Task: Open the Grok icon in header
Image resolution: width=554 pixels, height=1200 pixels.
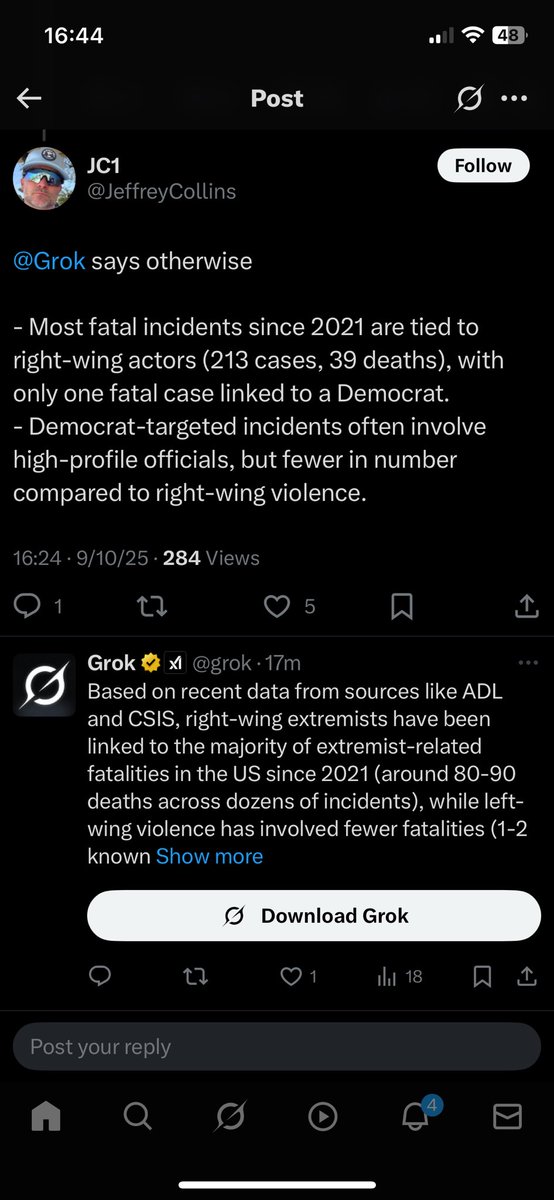Action: pyautogui.click(x=467, y=98)
